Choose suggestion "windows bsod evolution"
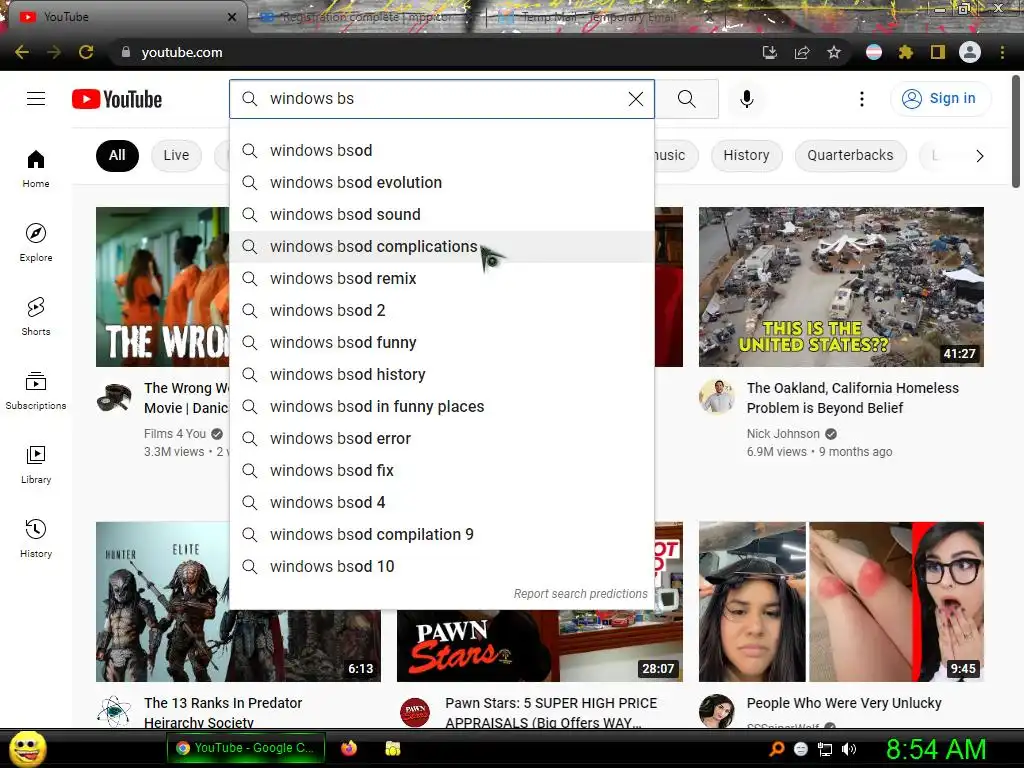This screenshot has height=768, width=1024. pyautogui.click(x=442, y=182)
